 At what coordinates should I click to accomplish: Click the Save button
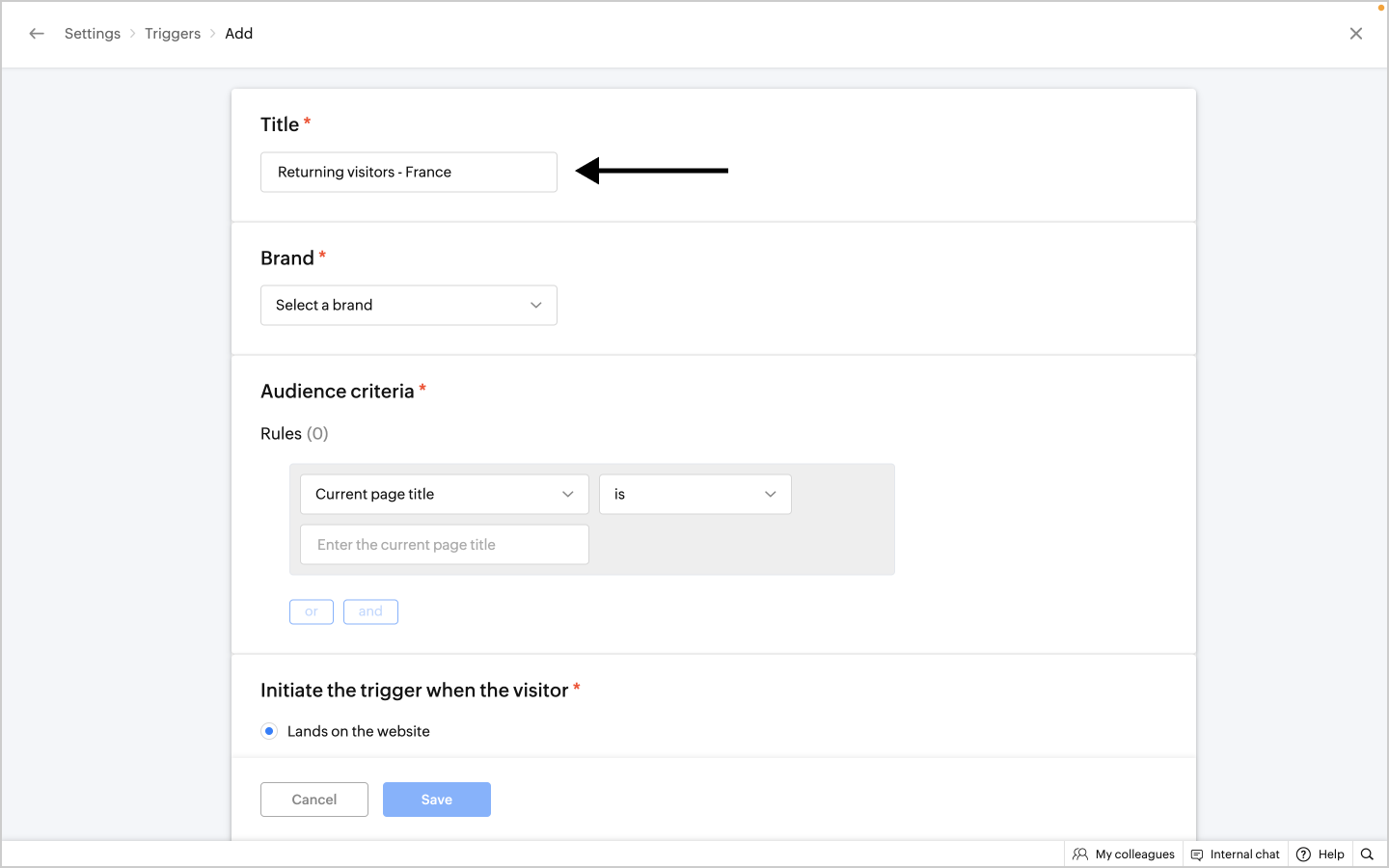coord(436,800)
